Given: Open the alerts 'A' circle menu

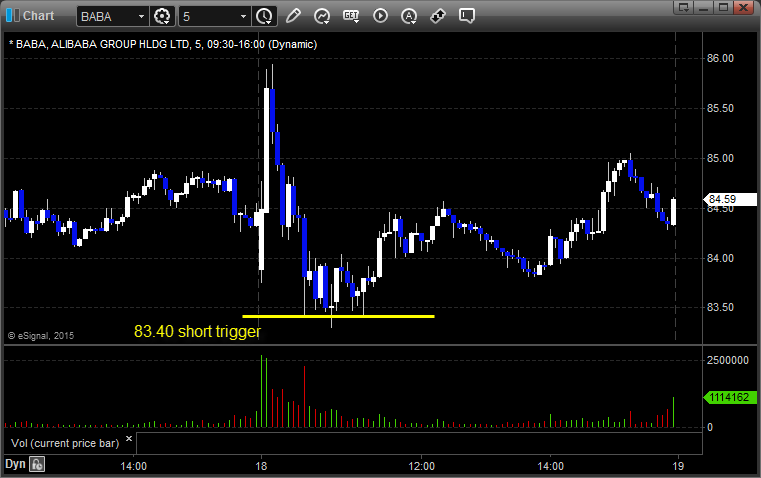Looking at the screenshot, I should pyautogui.click(x=409, y=16).
